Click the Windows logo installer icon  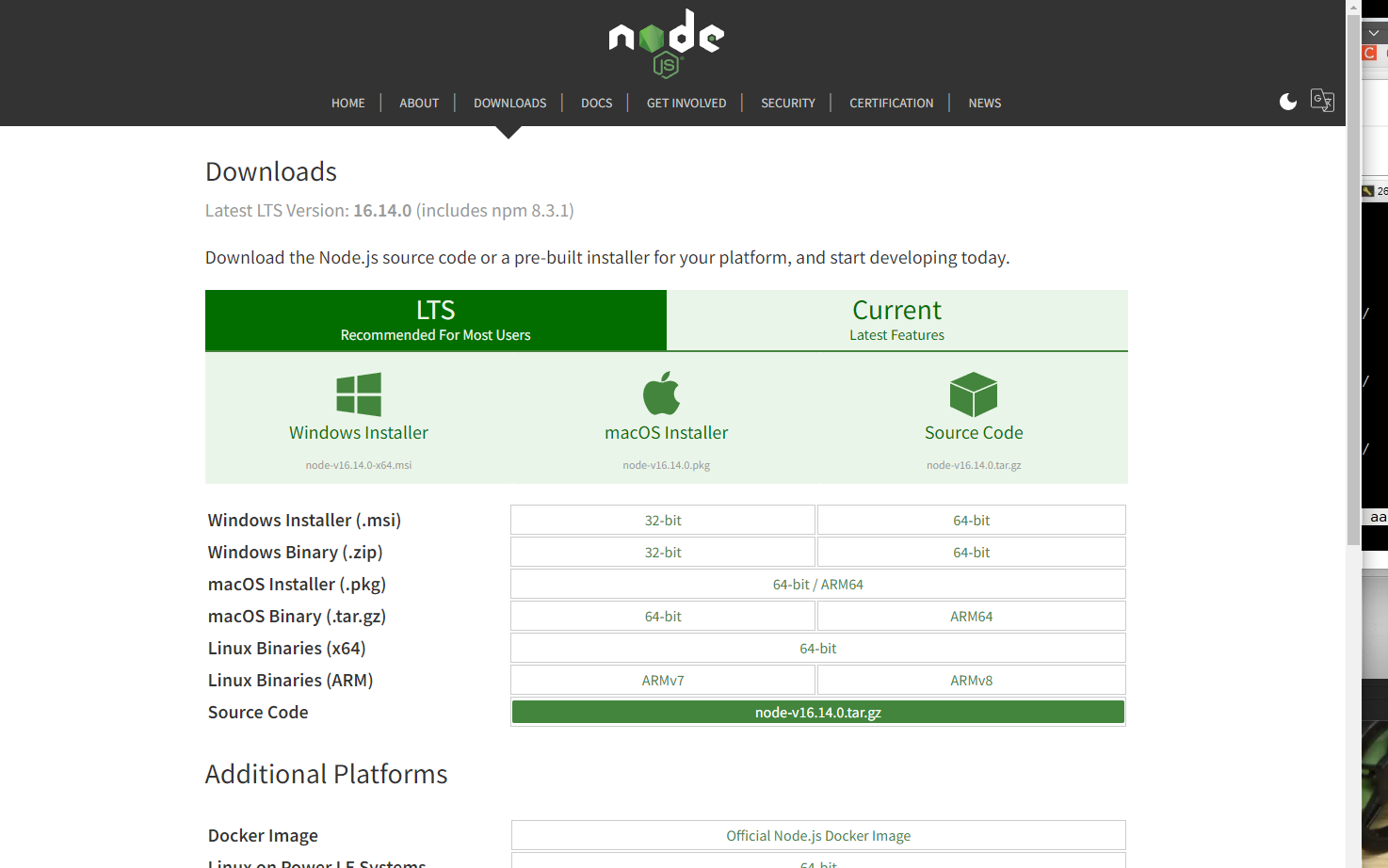coord(359,394)
